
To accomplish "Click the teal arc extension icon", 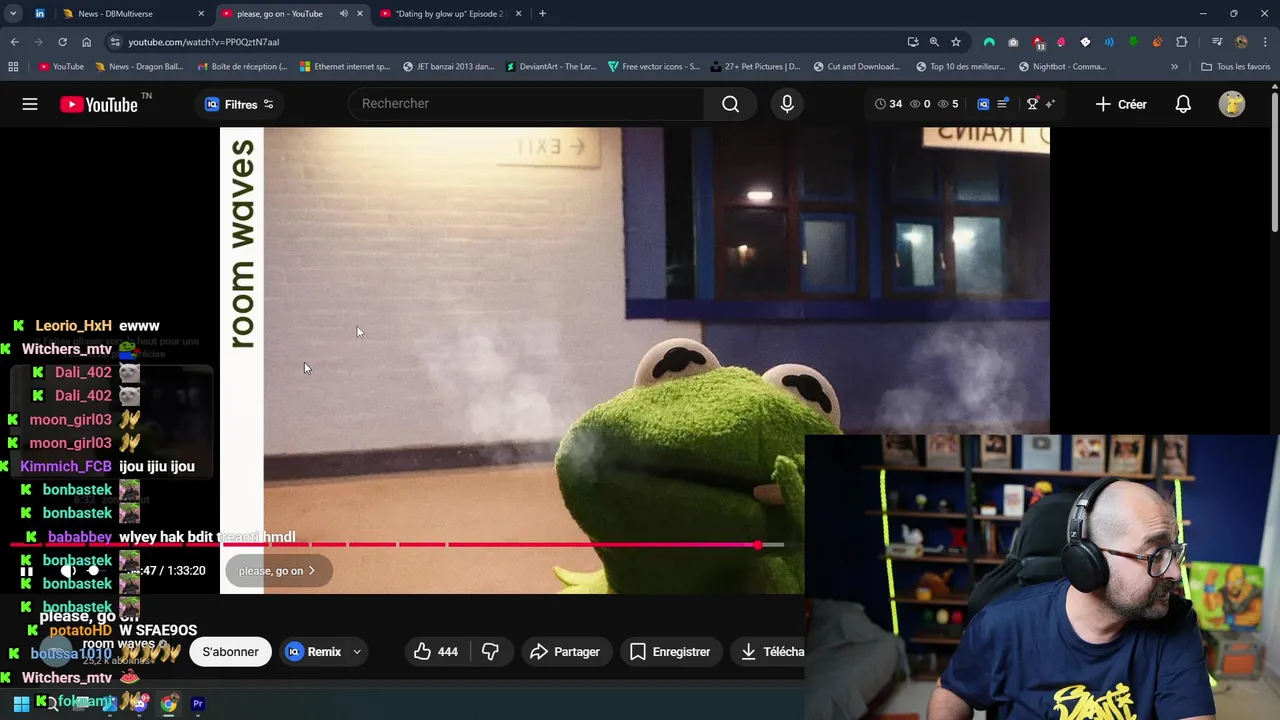I will (x=989, y=42).
